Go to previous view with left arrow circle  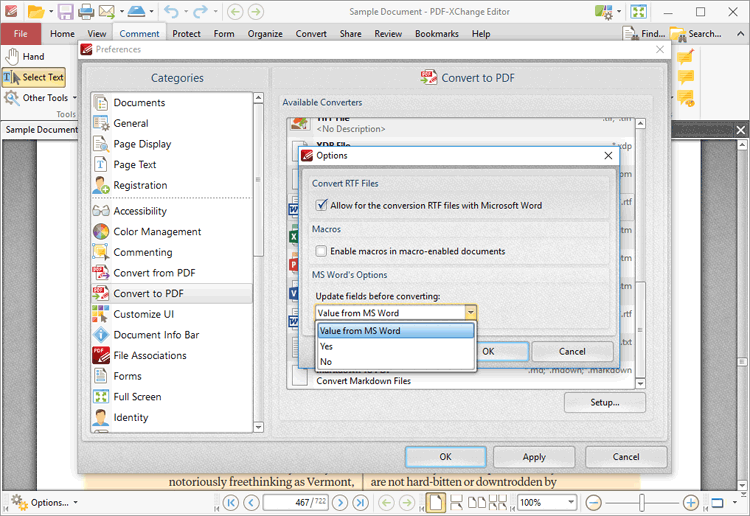(235, 11)
